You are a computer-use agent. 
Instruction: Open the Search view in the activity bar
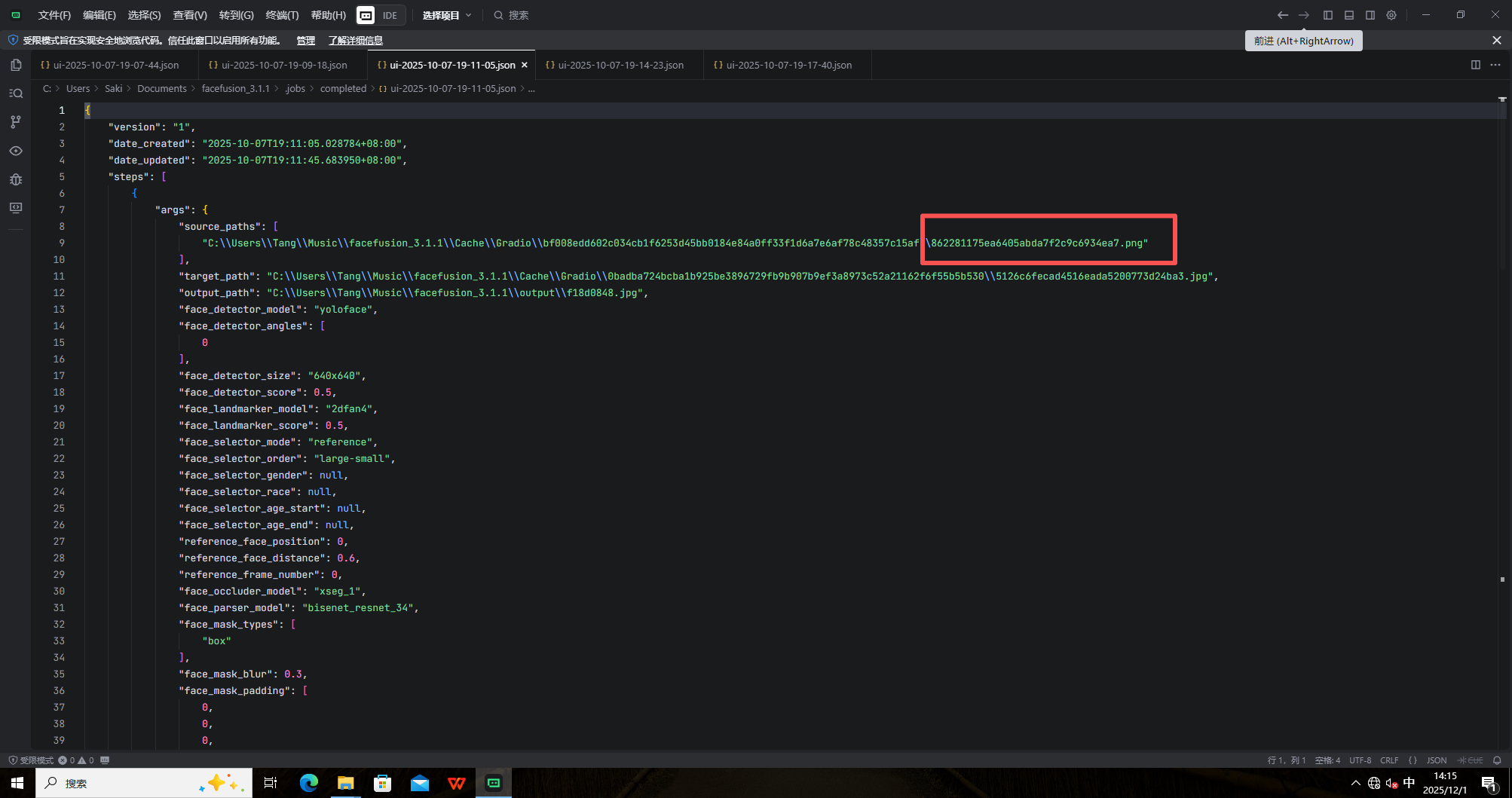click(16, 93)
